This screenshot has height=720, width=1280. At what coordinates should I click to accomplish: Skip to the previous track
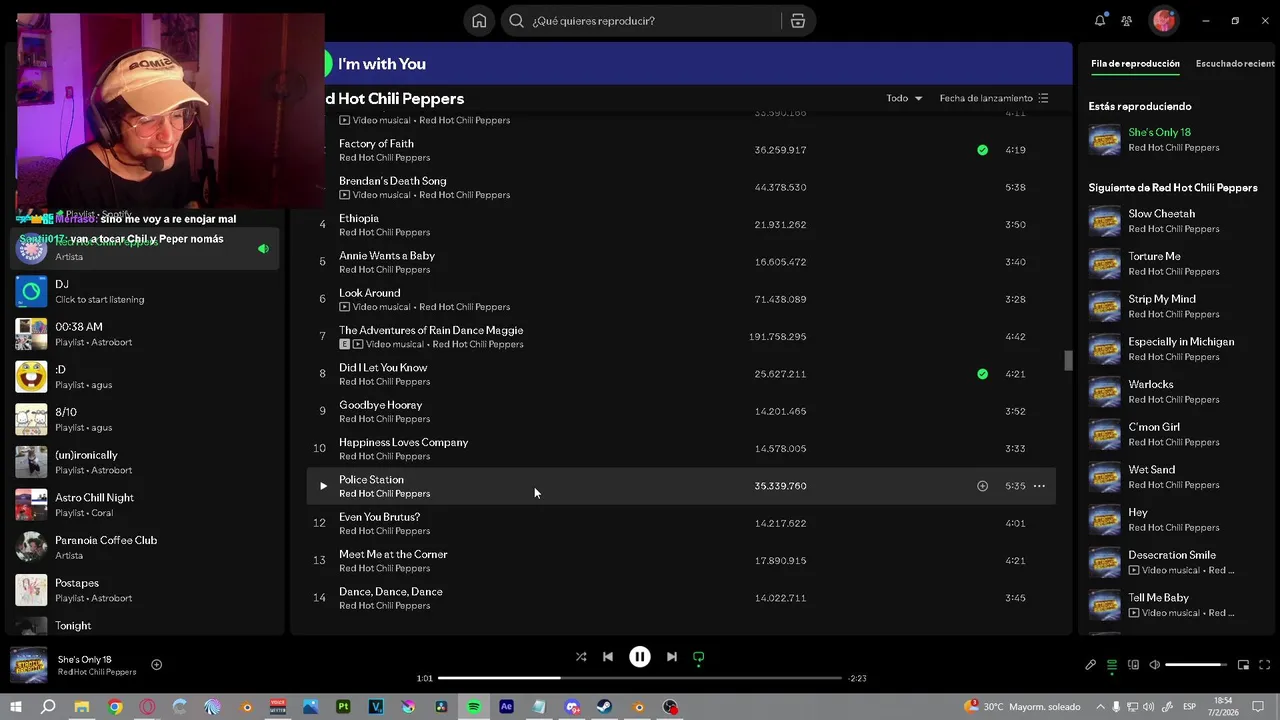608,657
